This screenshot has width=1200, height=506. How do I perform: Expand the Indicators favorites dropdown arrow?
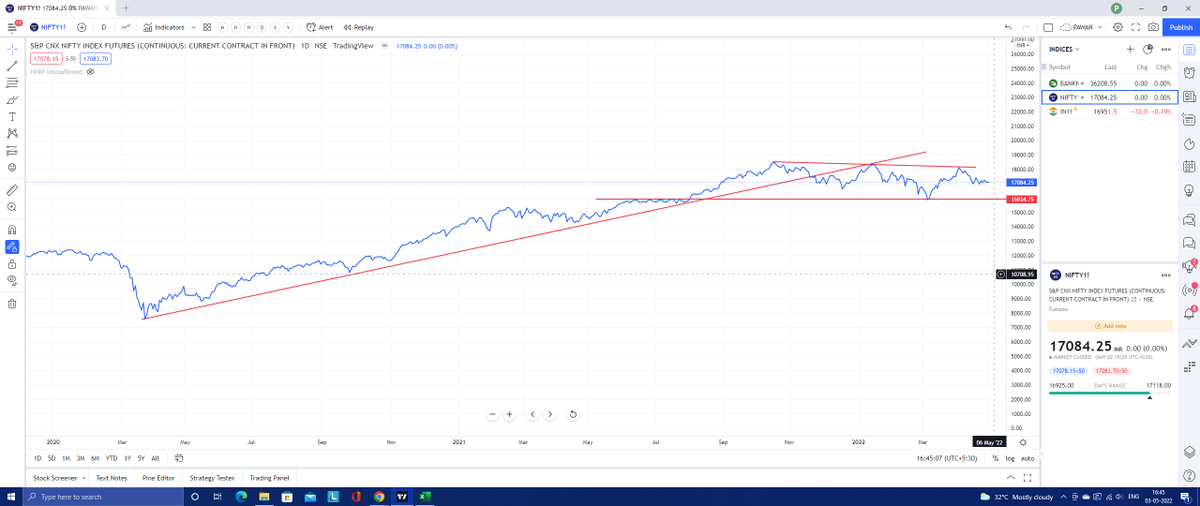tap(194, 27)
